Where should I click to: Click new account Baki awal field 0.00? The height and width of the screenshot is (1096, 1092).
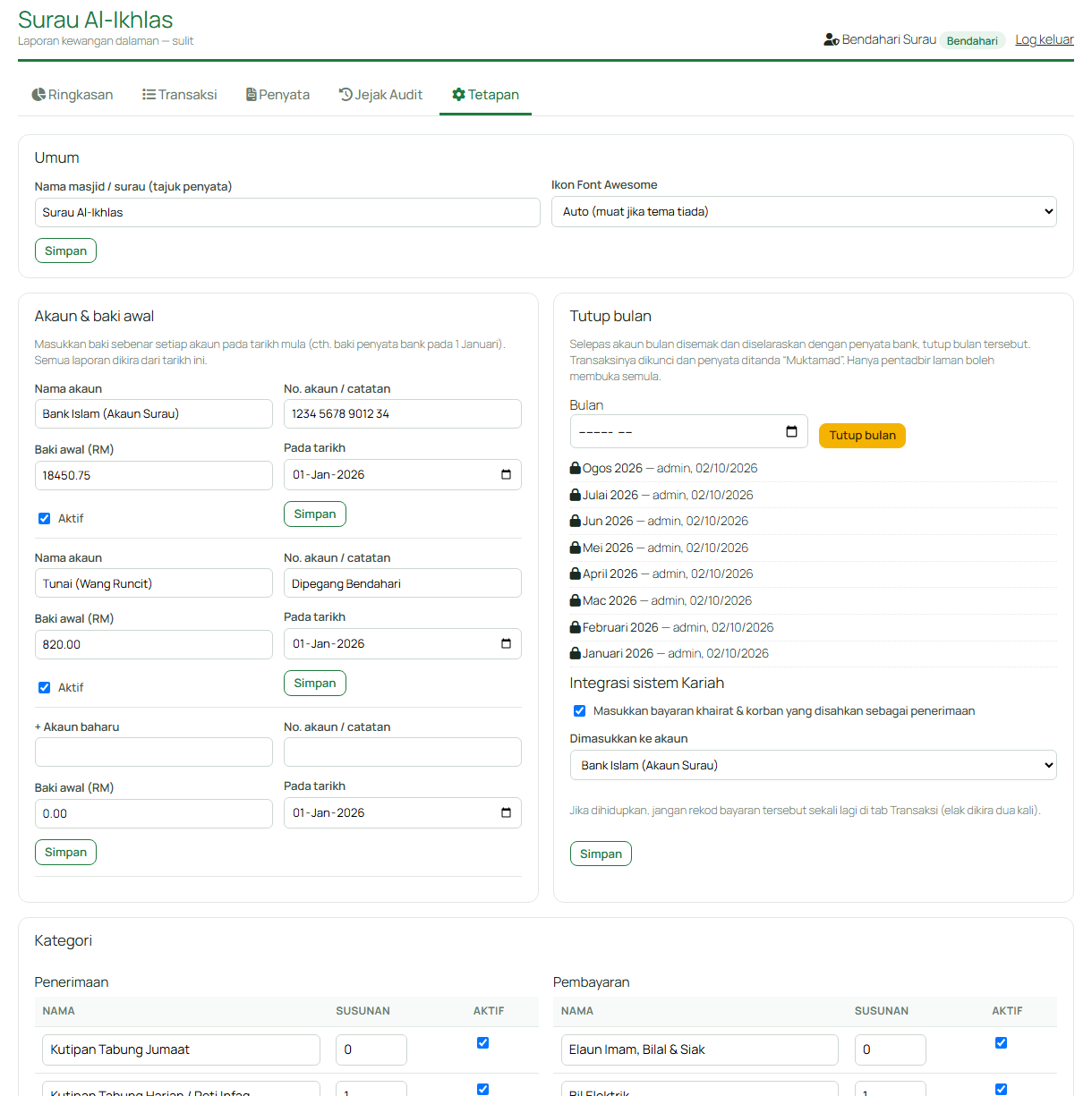[x=154, y=813]
